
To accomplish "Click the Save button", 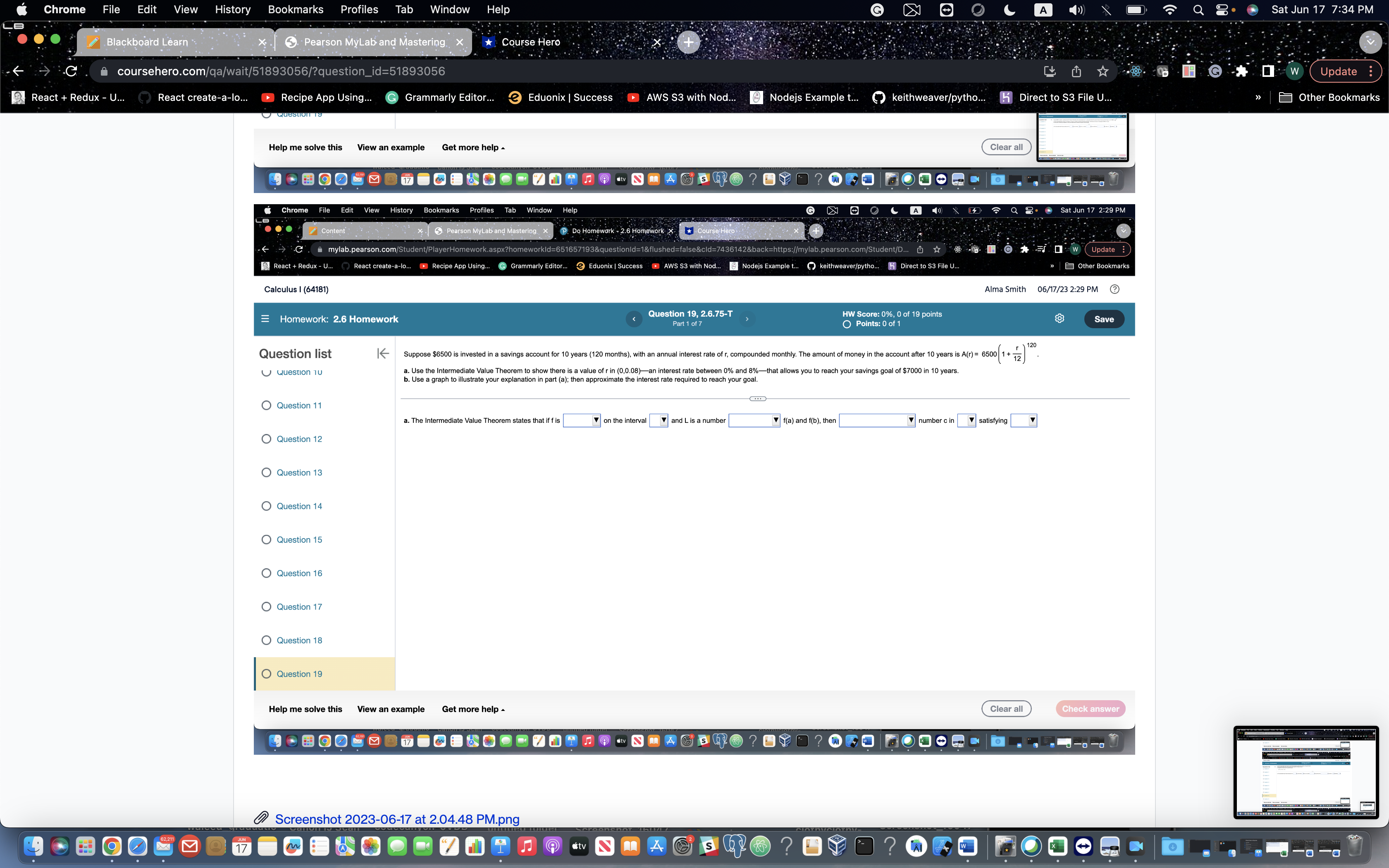I will click(x=1104, y=319).
